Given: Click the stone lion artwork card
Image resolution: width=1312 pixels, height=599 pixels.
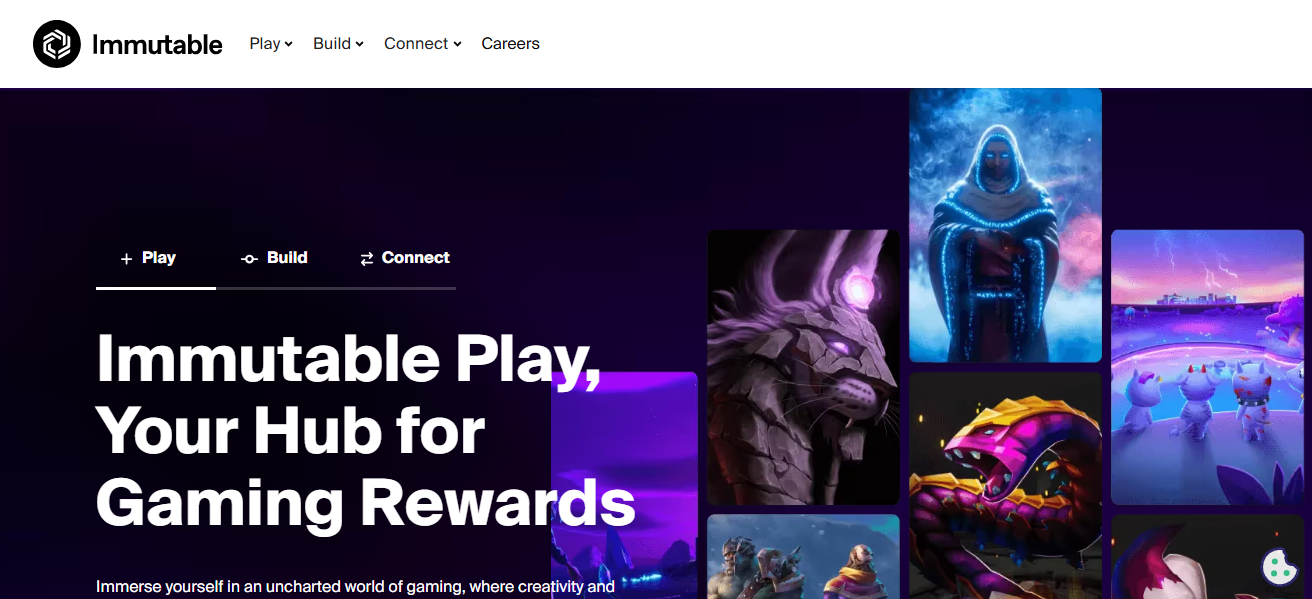Looking at the screenshot, I should [x=804, y=368].
